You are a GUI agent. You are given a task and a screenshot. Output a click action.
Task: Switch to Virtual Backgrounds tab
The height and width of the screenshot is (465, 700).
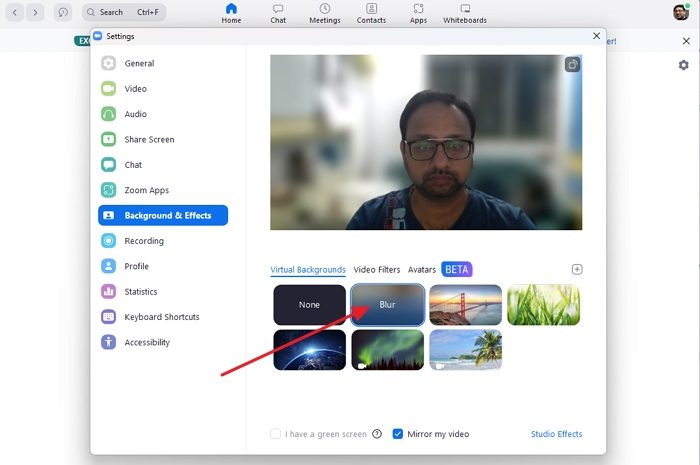click(x=308, y=270)
